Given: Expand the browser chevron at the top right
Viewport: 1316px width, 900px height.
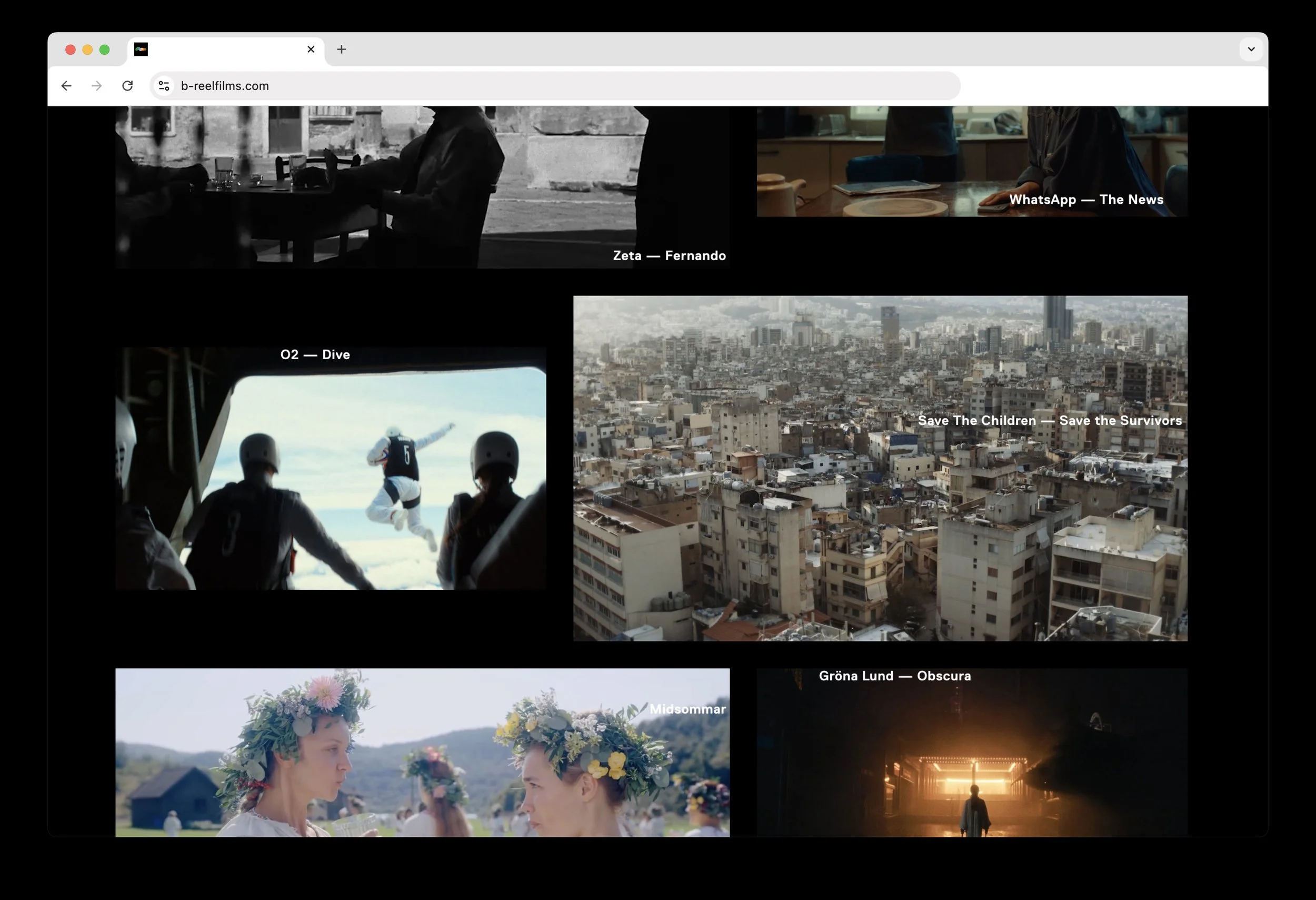Looking at the screenshot, I should tap(1250, 50).
